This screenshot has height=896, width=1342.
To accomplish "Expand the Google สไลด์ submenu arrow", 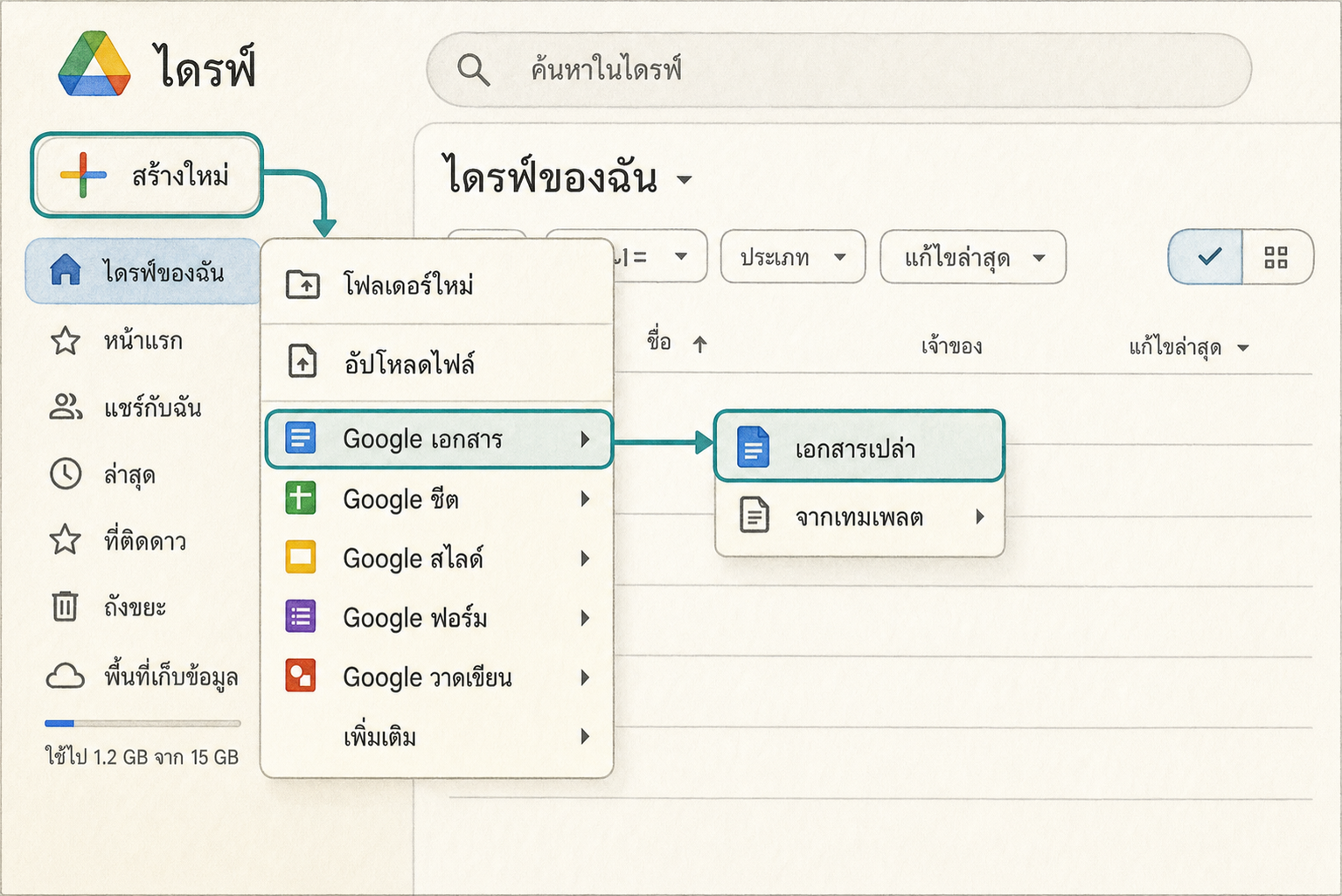I will coord(585,558).
